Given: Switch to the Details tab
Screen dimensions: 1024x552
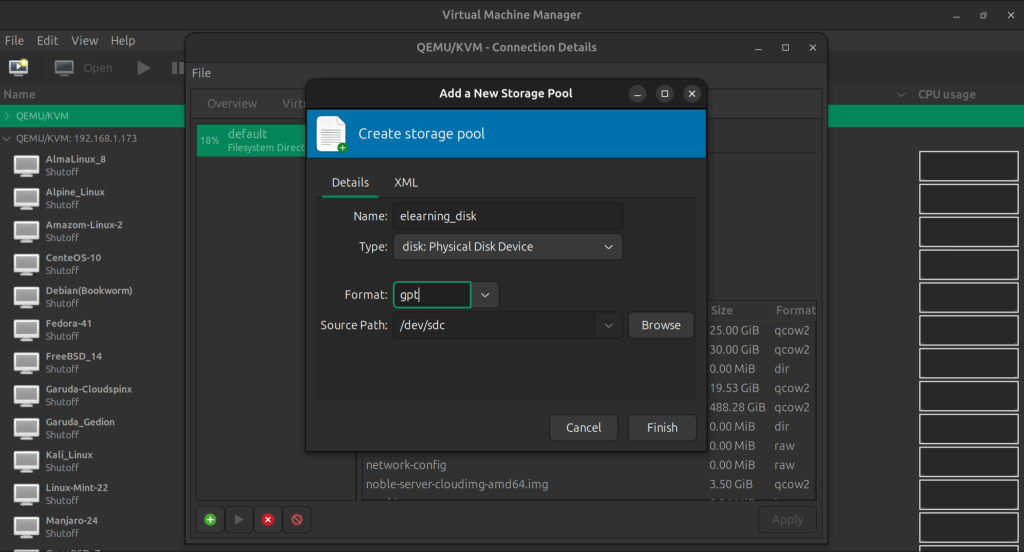Looking at the screenshot, I should pos(350,183).
